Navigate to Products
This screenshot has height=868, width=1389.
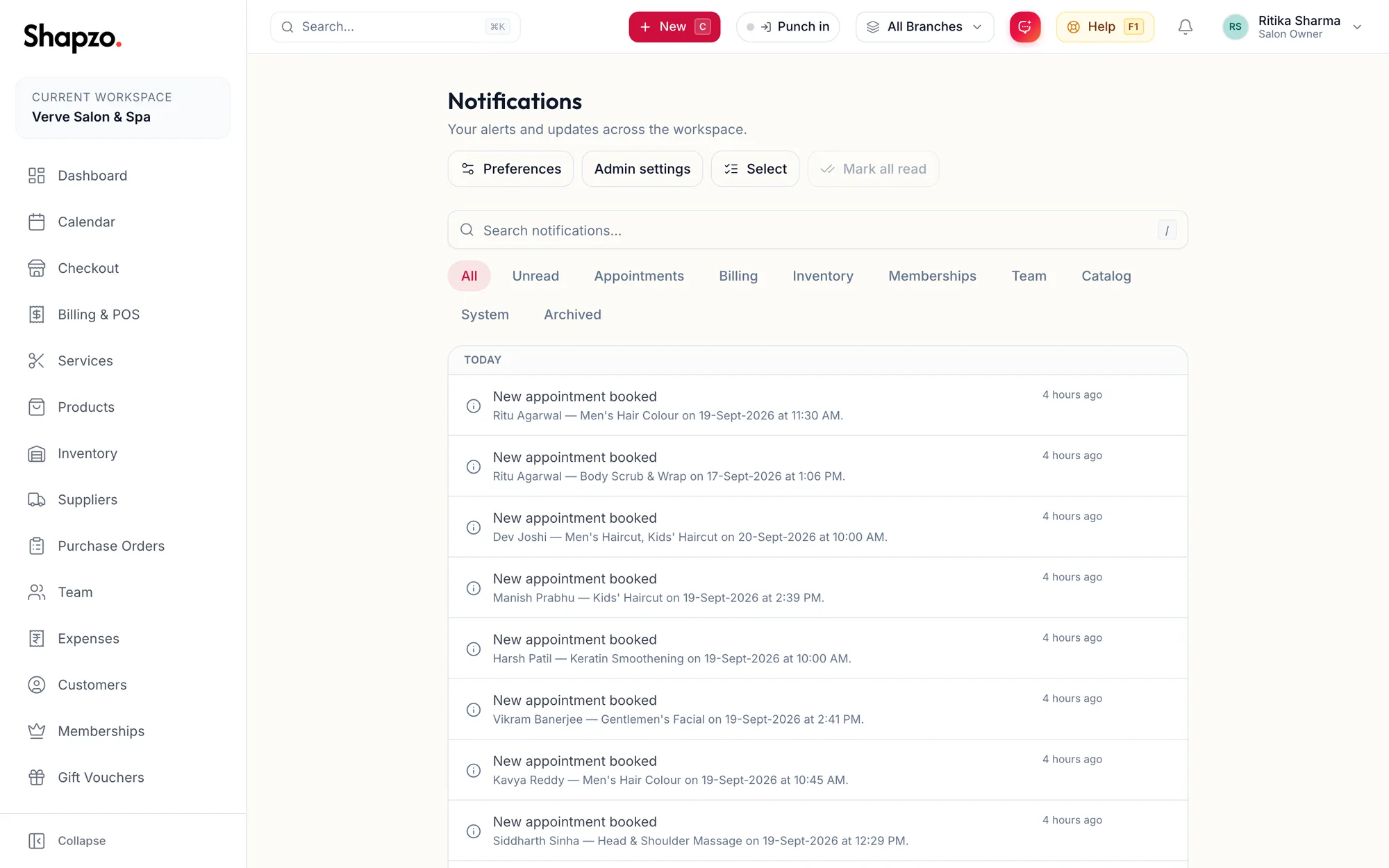click(x=123, y=407)
